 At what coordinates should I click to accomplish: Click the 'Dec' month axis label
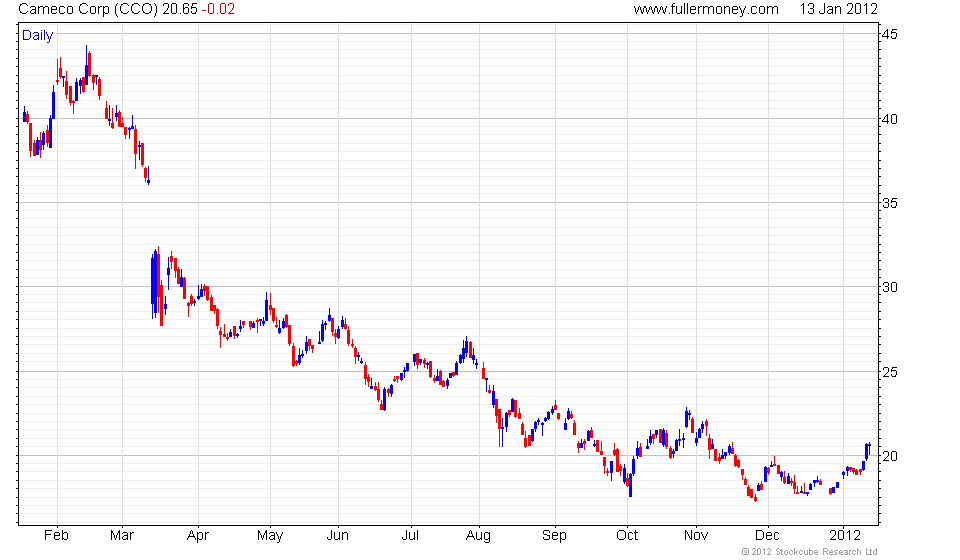tap(767, 536)
